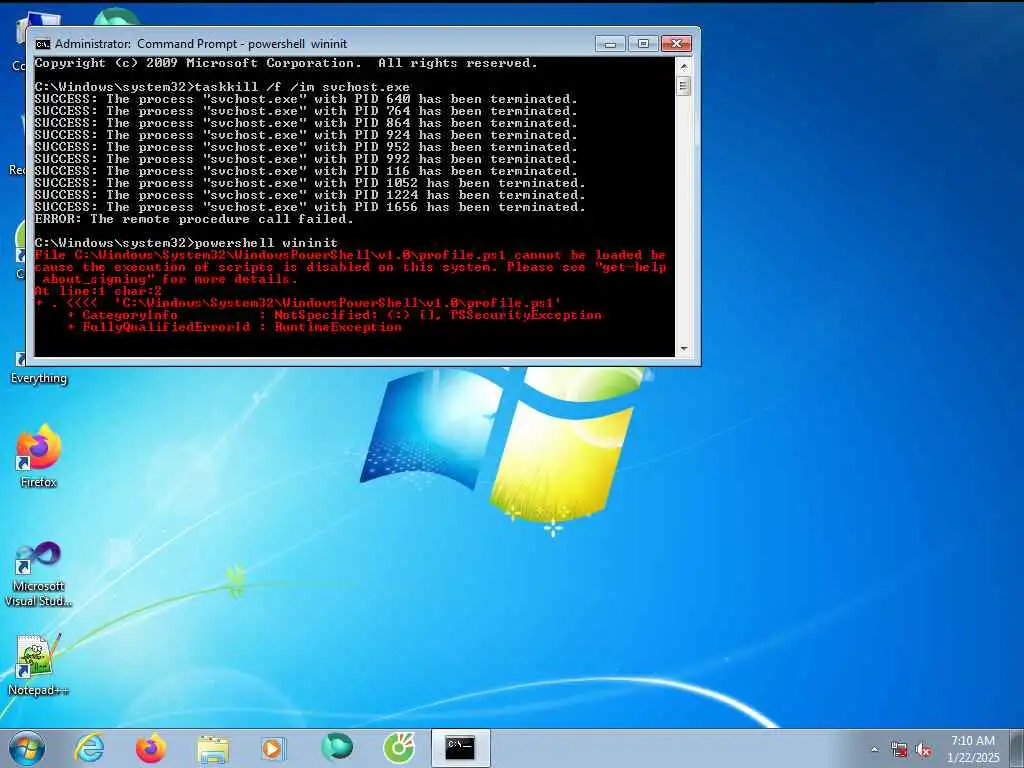The height and width of the screenshot is (768, 1024).
Task: Click scroll up arrow in Command Prompt
Action: coord(684,66)
